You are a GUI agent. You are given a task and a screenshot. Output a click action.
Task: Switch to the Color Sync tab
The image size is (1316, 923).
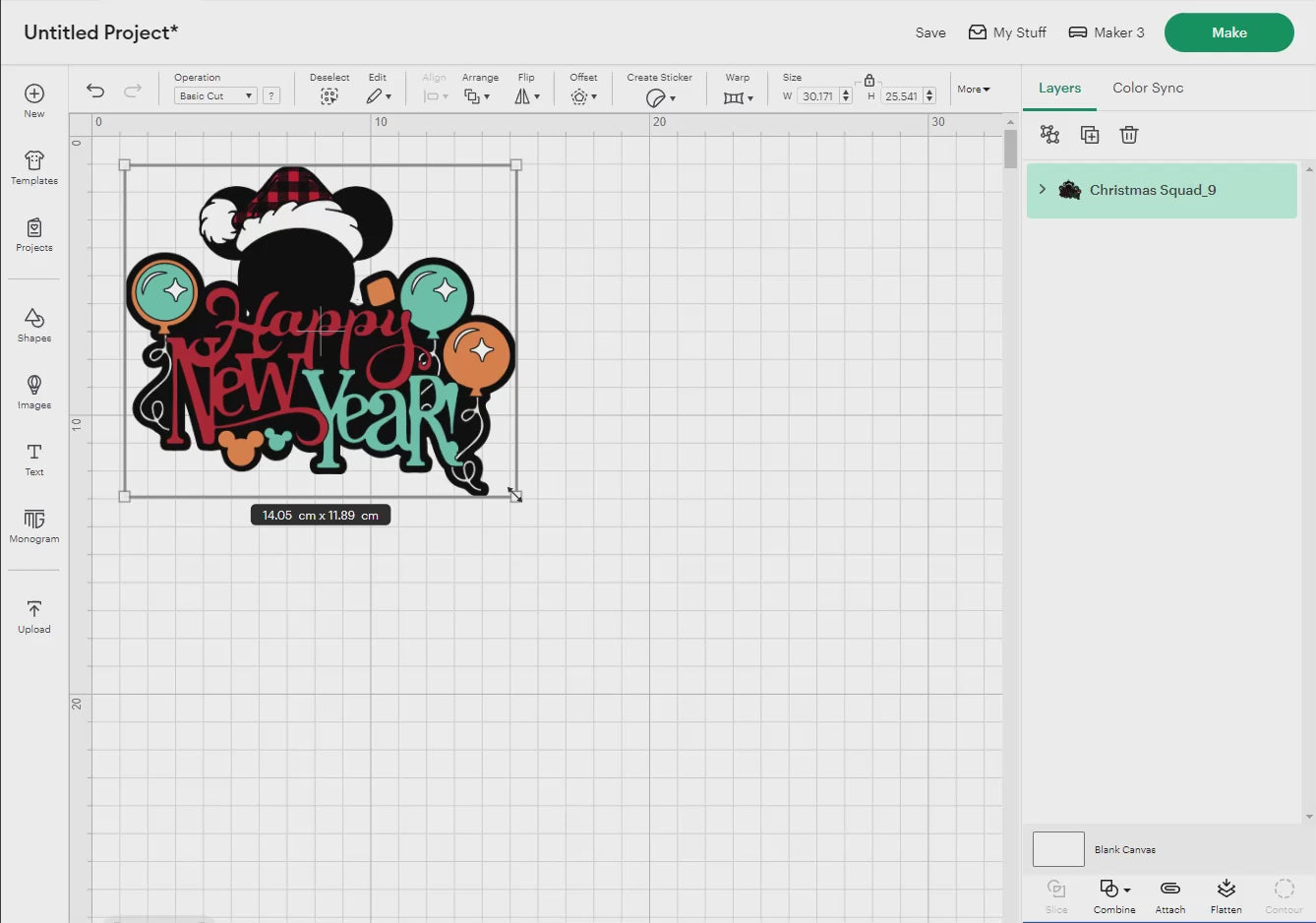(x=1148, y=88)
